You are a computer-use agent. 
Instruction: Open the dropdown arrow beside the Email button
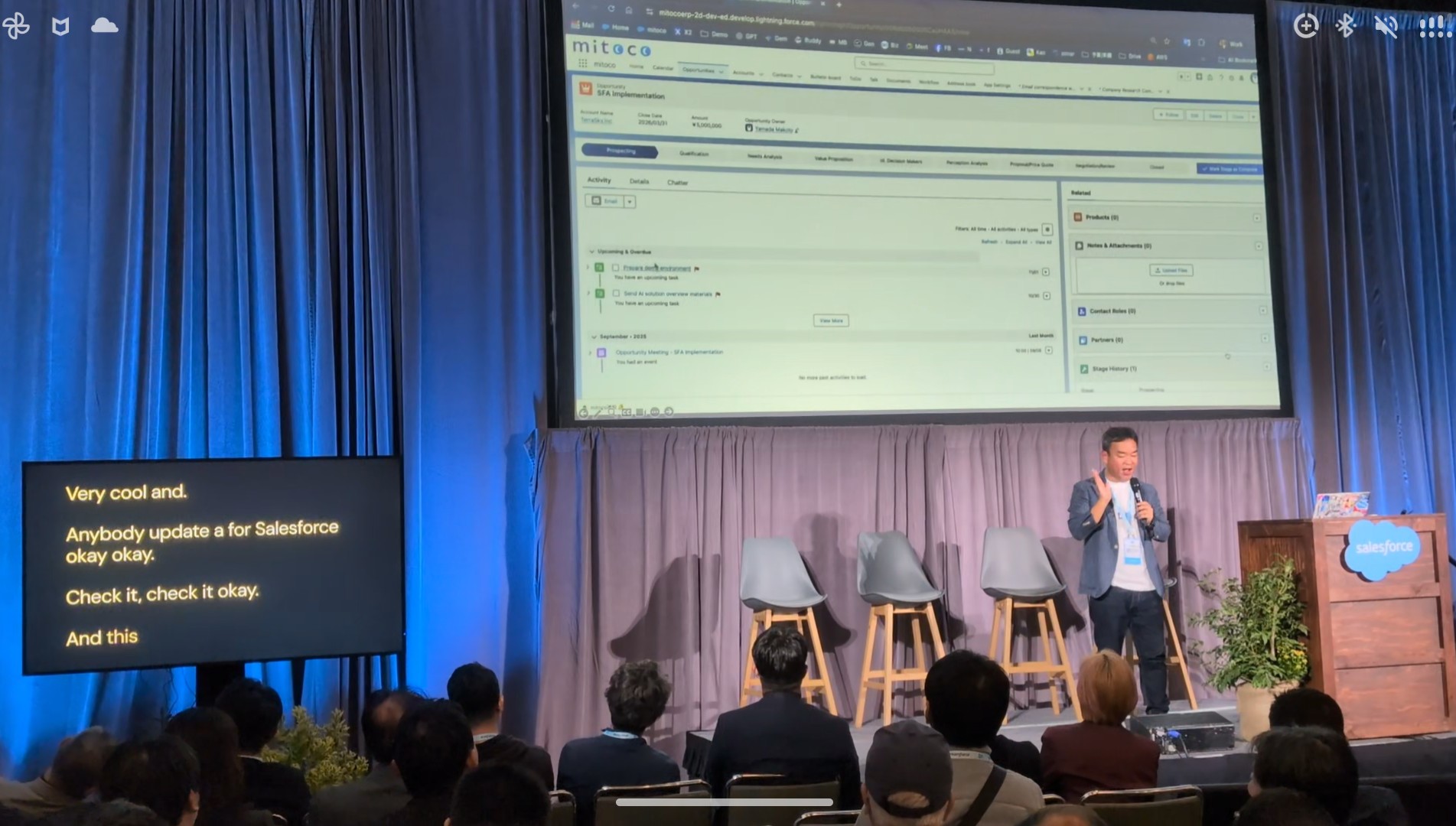(x=629, y=202)
